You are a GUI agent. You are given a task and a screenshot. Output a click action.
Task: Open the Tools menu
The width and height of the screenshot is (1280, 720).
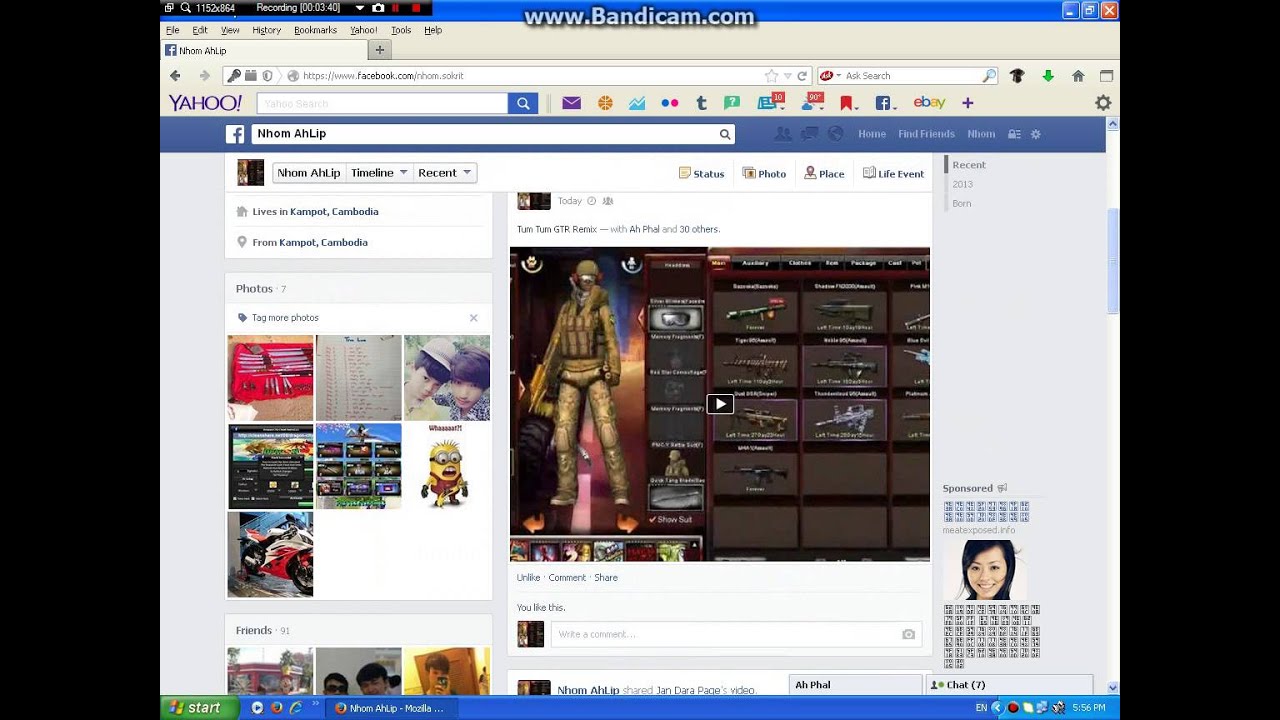click(401, 30)
